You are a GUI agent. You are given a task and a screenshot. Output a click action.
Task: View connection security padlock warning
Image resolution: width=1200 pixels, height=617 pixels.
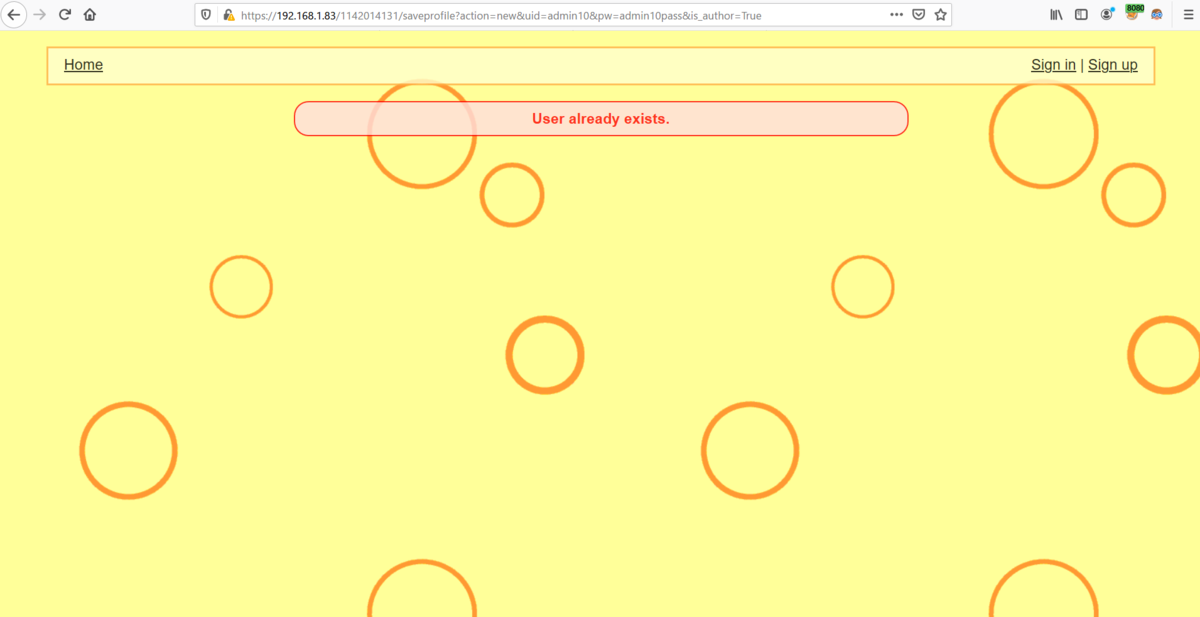[x=229, y=15]
